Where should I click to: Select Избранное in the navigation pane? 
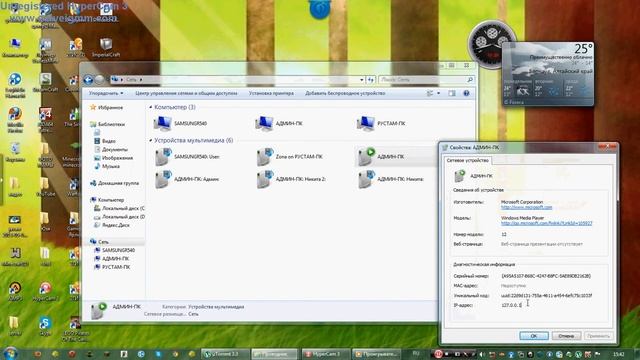pyautogui.click(x=106, y=108)
